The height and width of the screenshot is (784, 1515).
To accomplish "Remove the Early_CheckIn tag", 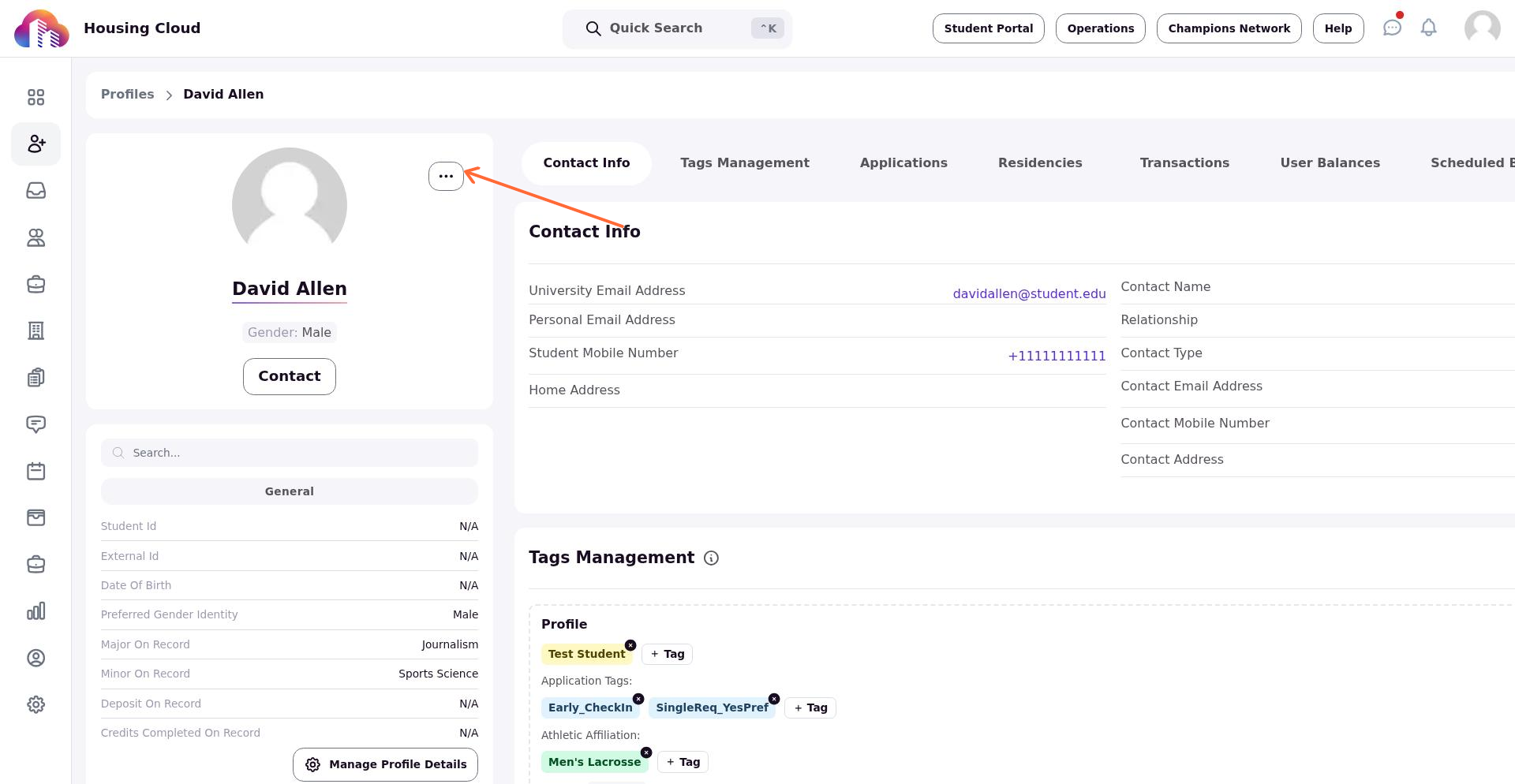I will click(638, 699).
